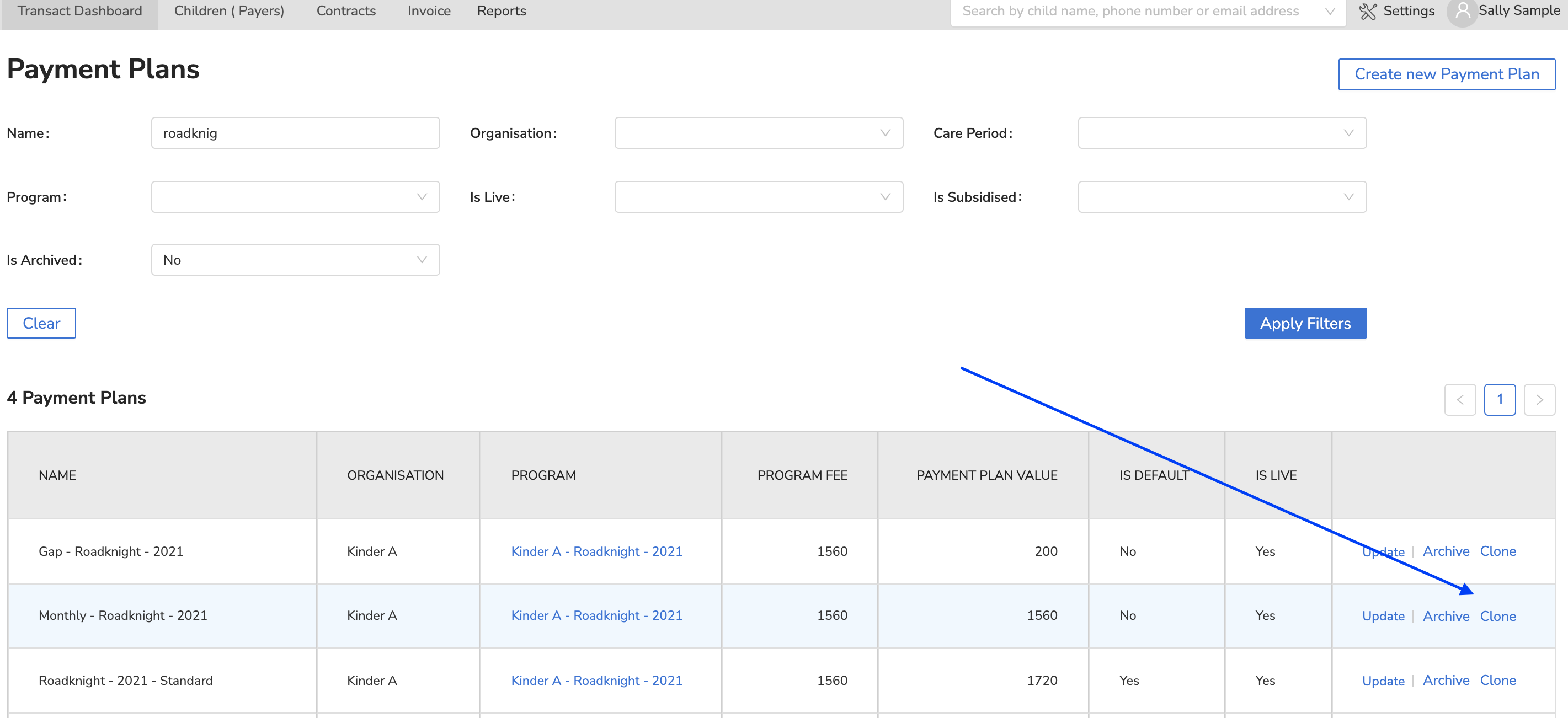Open the Is Live dropdown
Image resolution: width=1568 pixels, height=718 pixels.
(x=758, y=197)
